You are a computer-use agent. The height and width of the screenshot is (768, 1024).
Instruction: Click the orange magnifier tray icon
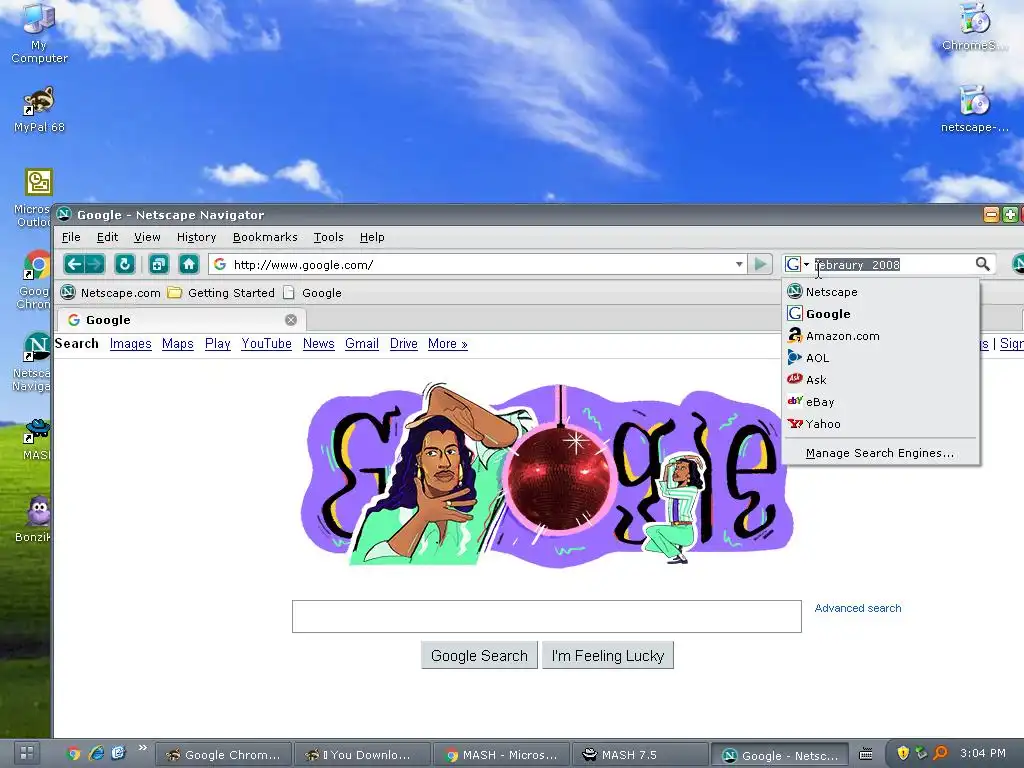pos(940,754)
